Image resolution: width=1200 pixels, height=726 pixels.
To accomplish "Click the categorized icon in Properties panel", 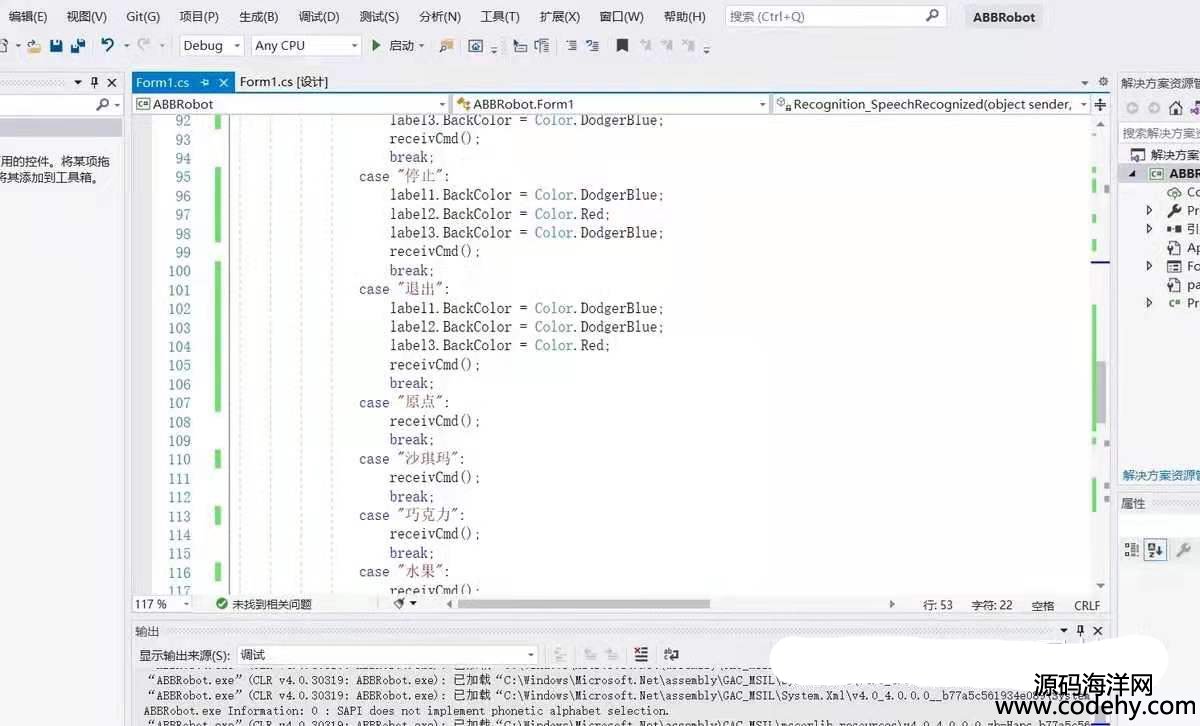I will pyautogui.click(x=1132, y=549).
